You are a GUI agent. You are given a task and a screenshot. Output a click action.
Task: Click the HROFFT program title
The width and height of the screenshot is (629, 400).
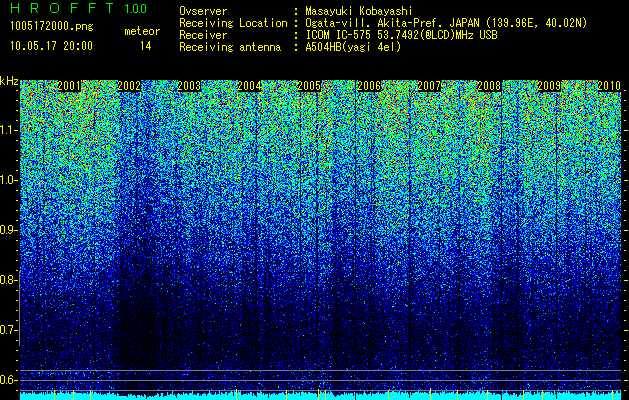coord(62,8)
